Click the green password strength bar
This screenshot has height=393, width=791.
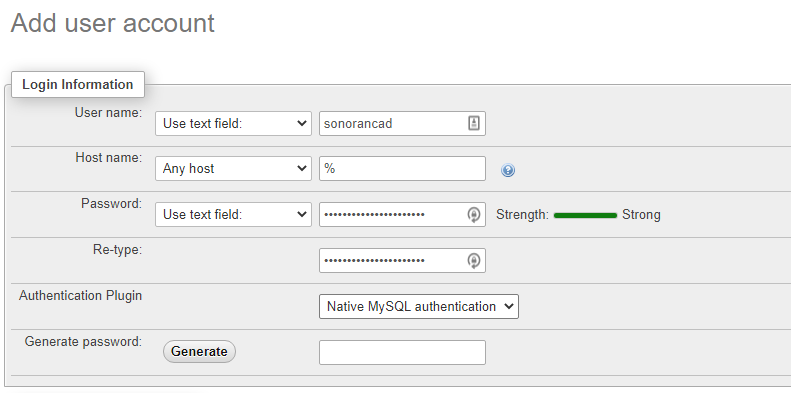tap(585, 215)
